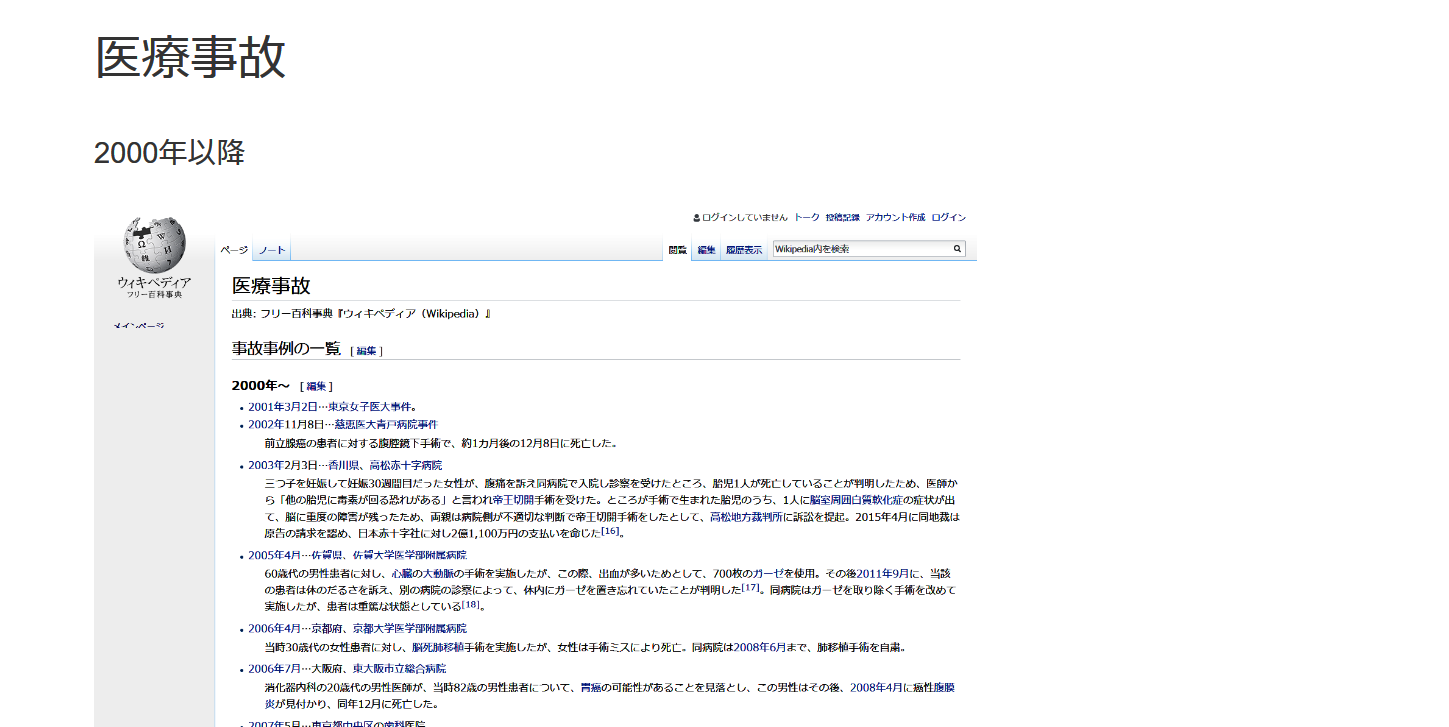The height and width of the screenshot is (727, 1449).
Task: Open the 投稿記録 link
Action: (842, 217)
